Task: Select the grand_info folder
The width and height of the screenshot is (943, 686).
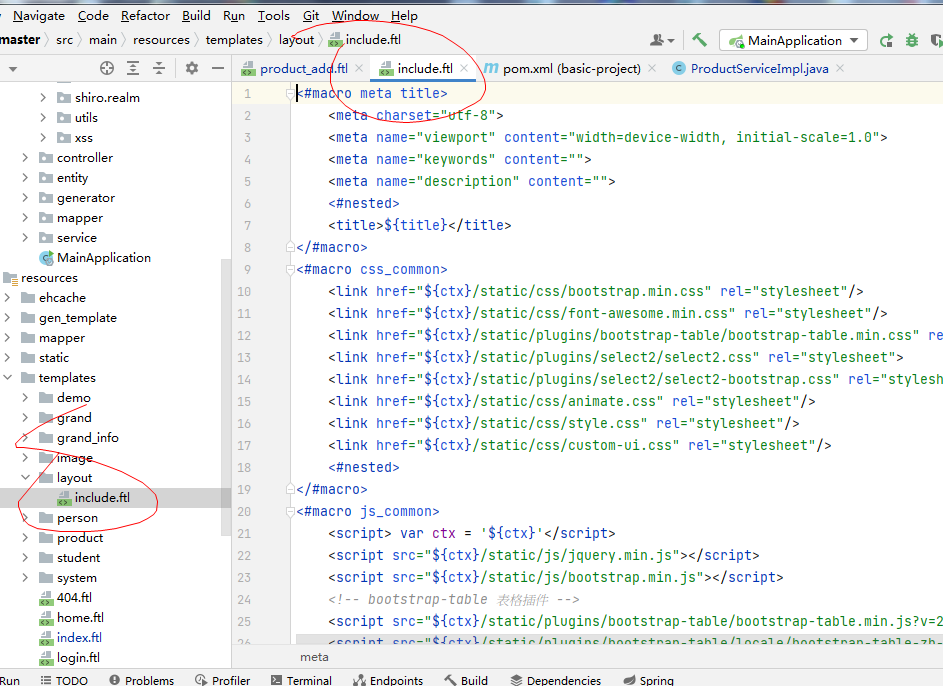Action: [x=88, y=438]
